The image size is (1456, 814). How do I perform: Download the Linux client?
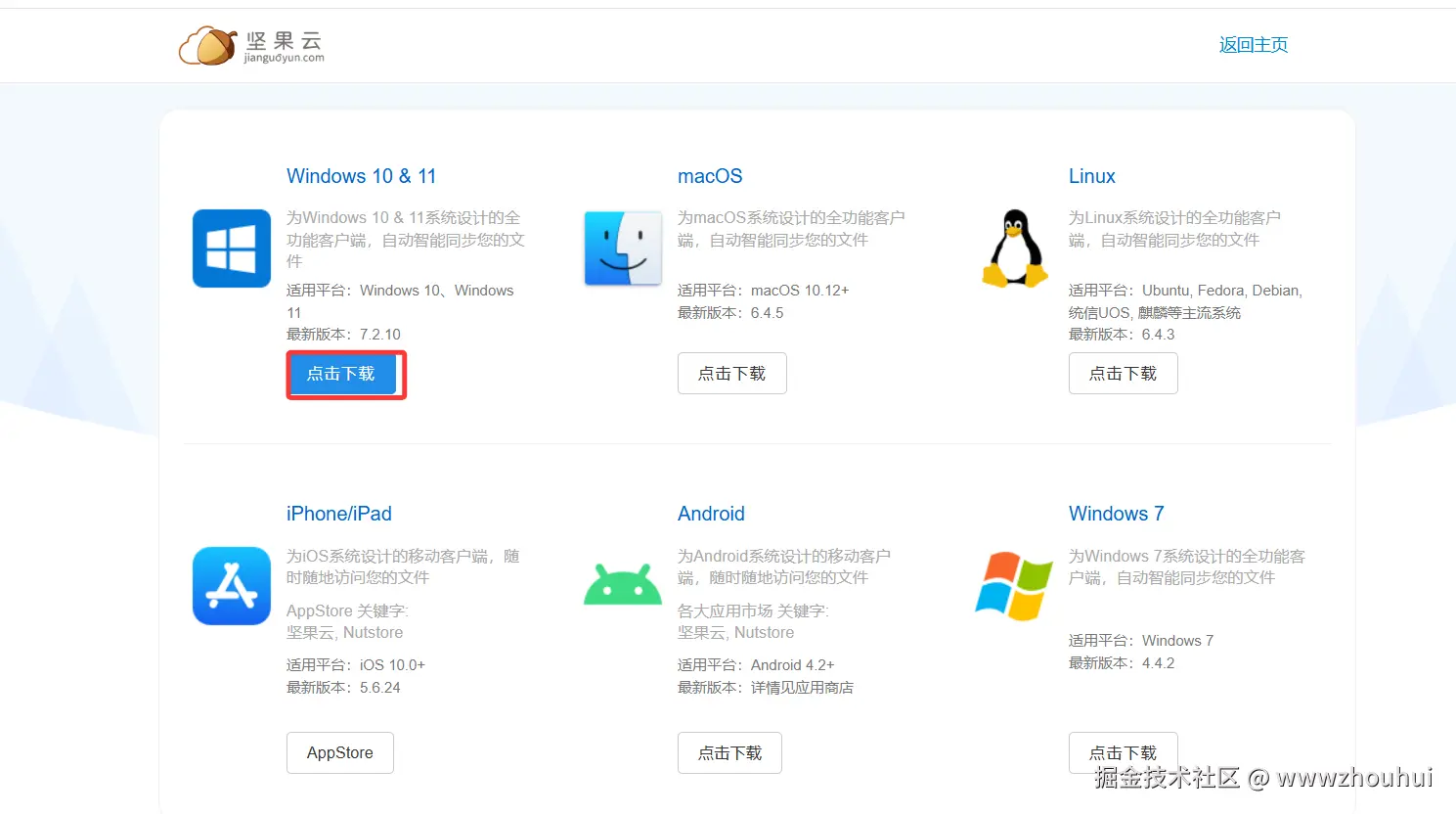(1124, 374)
